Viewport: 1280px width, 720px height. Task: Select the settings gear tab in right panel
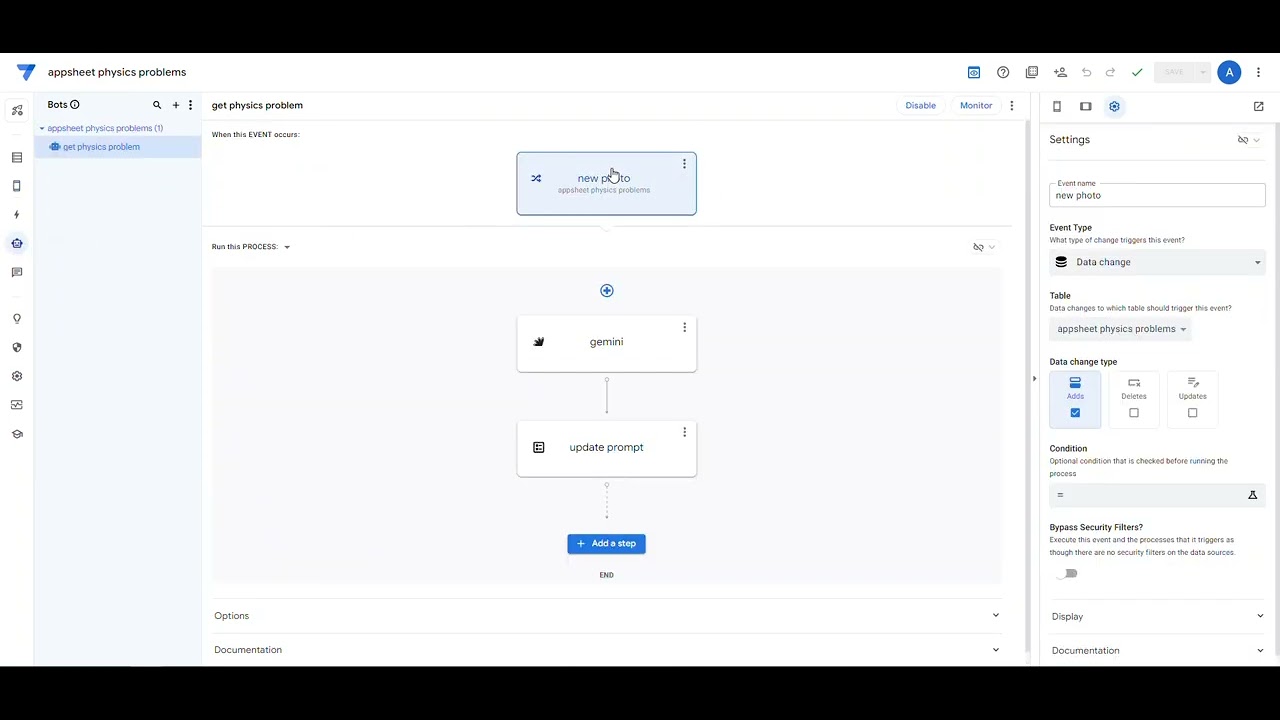click(1114, 106)
